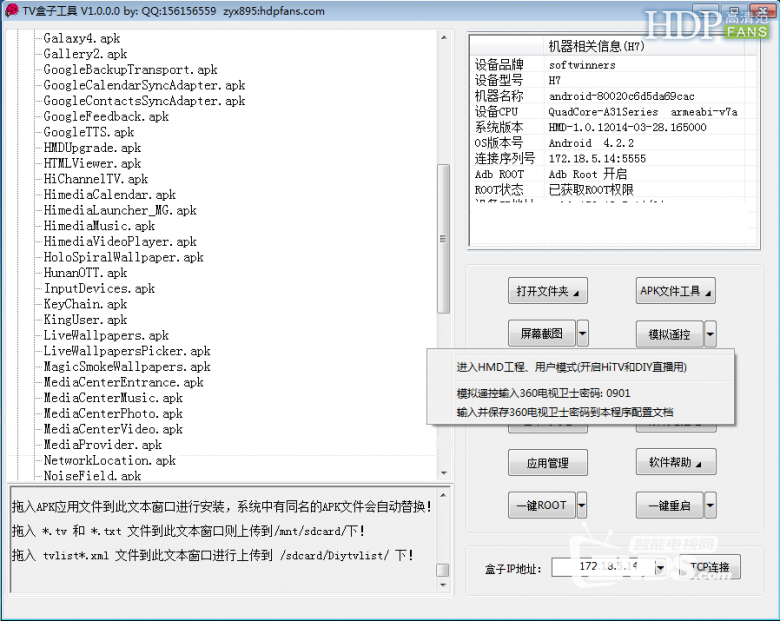This screenshot has height=621, width=780.
Task: Select LiveWallpapers.apk
Action: tap(106, 335)
